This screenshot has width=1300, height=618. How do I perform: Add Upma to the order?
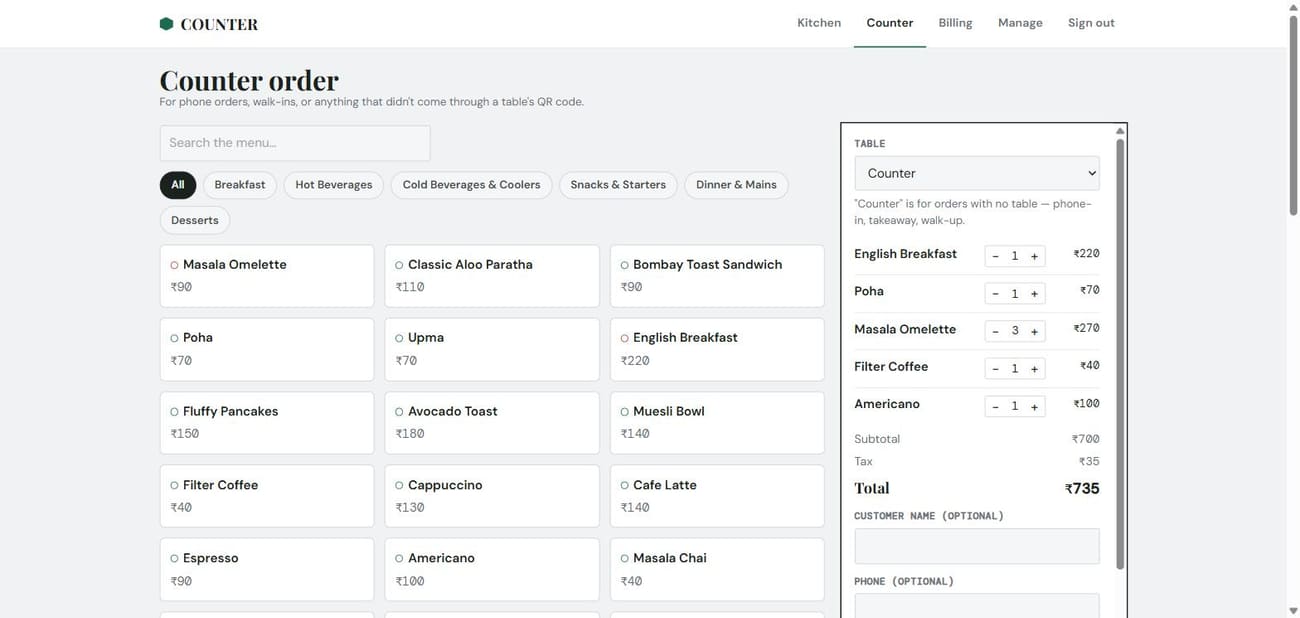pyautogui.click(x=492, y=349)
